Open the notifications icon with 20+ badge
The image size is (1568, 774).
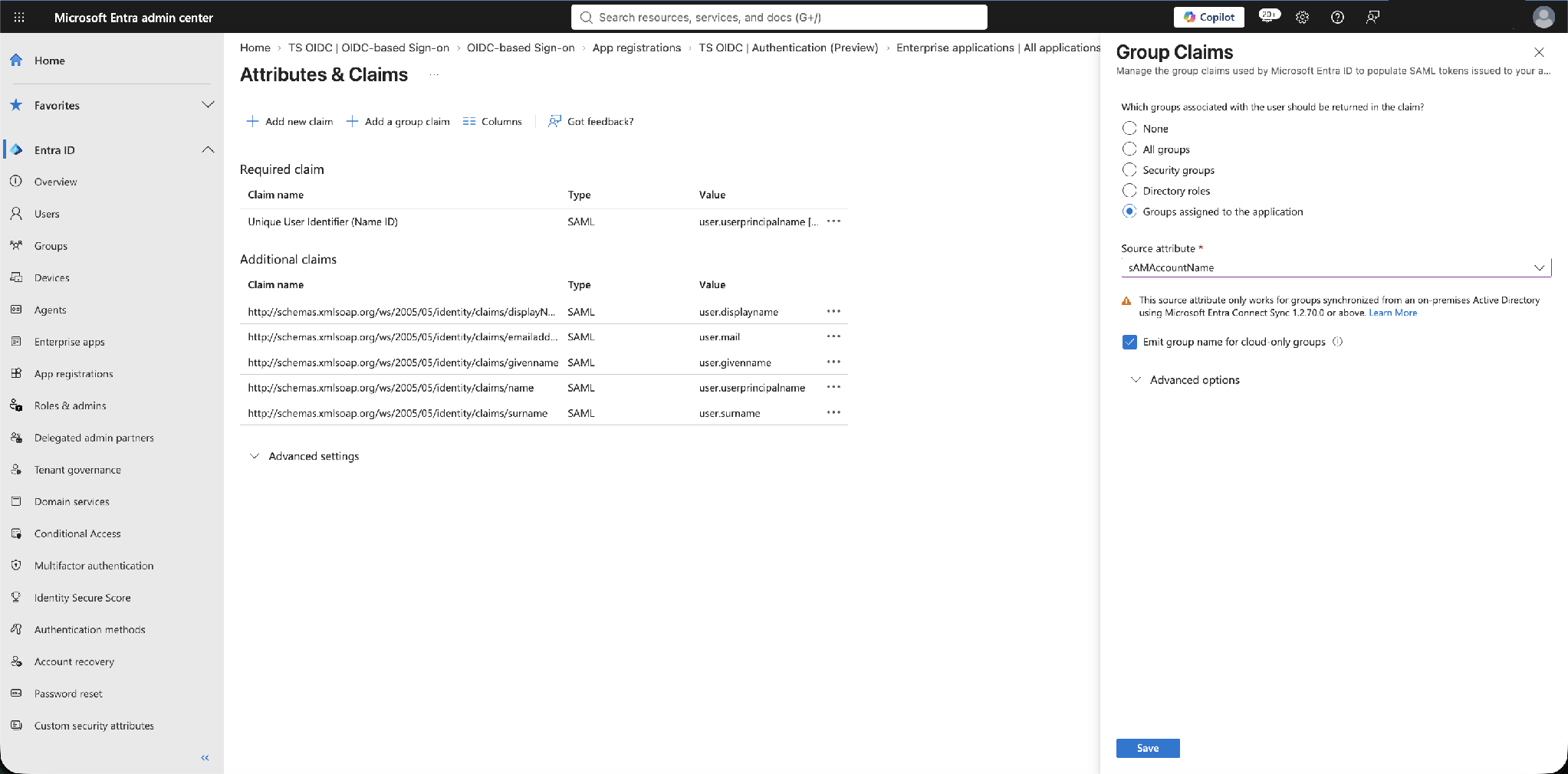[x=1269, y=16]
